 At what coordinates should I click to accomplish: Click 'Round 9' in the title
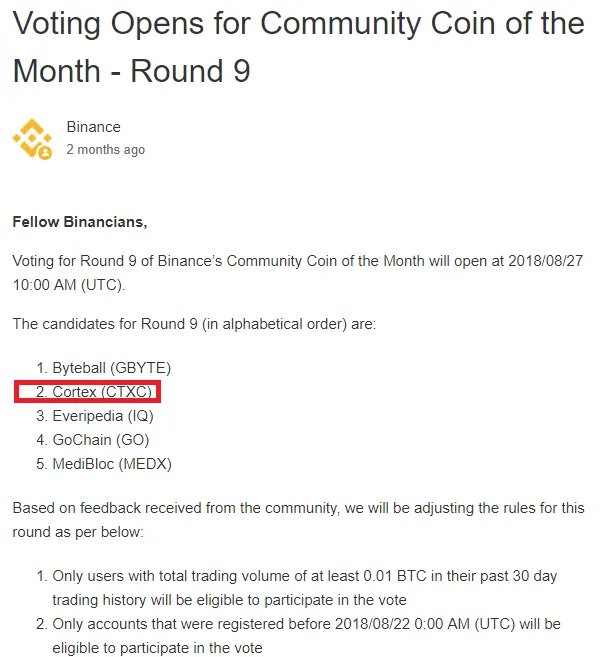coord(190,71)
